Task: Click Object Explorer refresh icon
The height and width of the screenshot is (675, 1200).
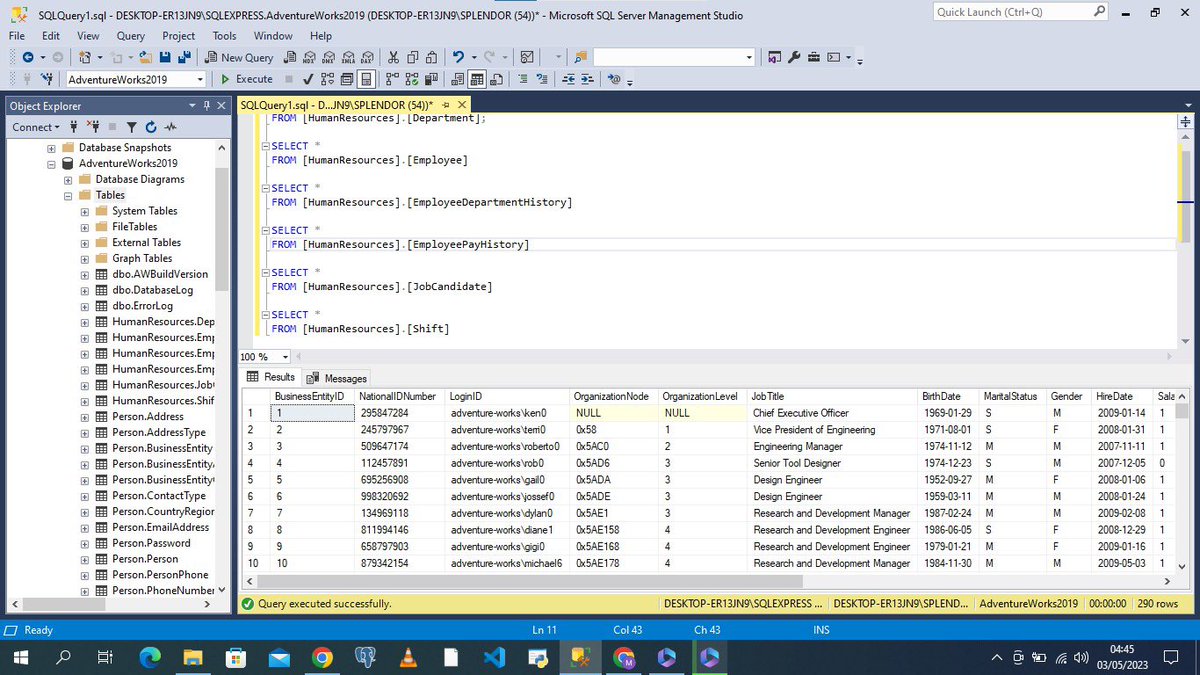Action: (x=150, y=127)
